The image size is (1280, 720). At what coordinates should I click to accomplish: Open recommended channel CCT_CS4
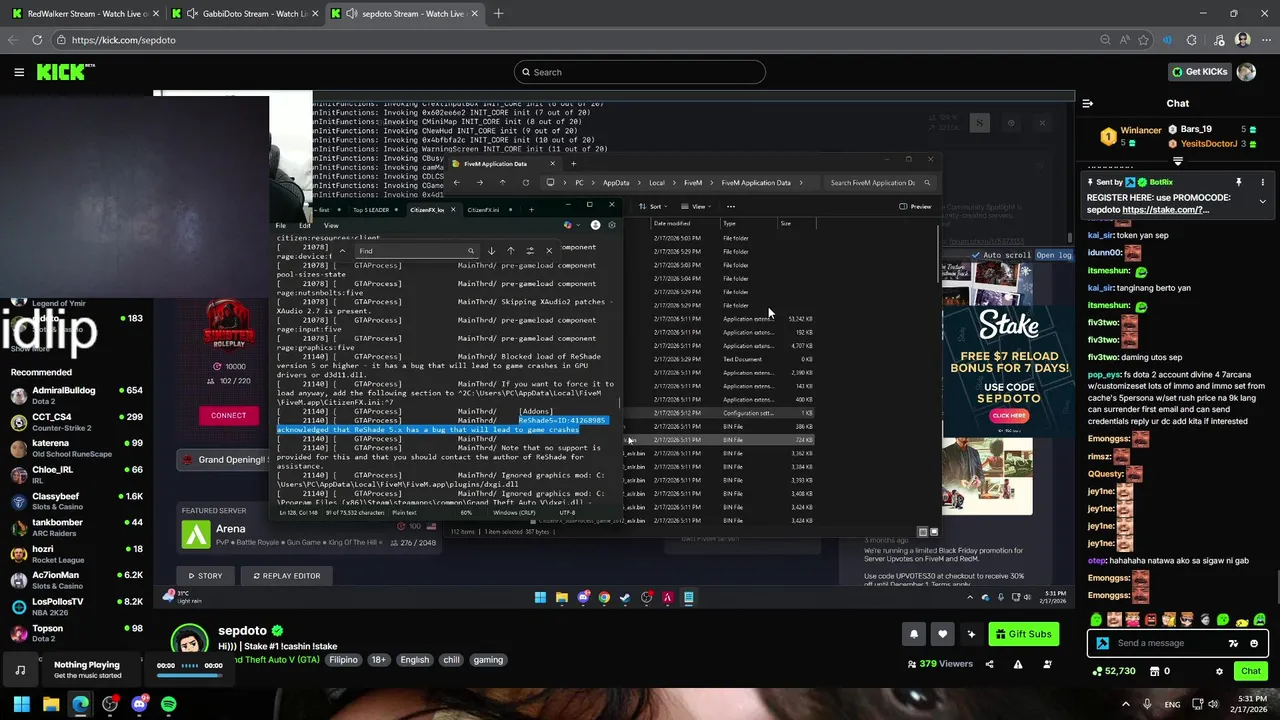coord(76,421)
